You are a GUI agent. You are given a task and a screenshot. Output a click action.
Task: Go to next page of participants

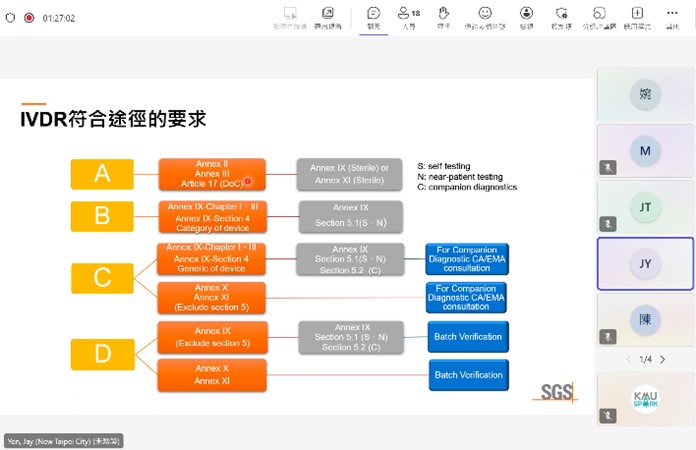pyautogui.click(x=662, y=359)
